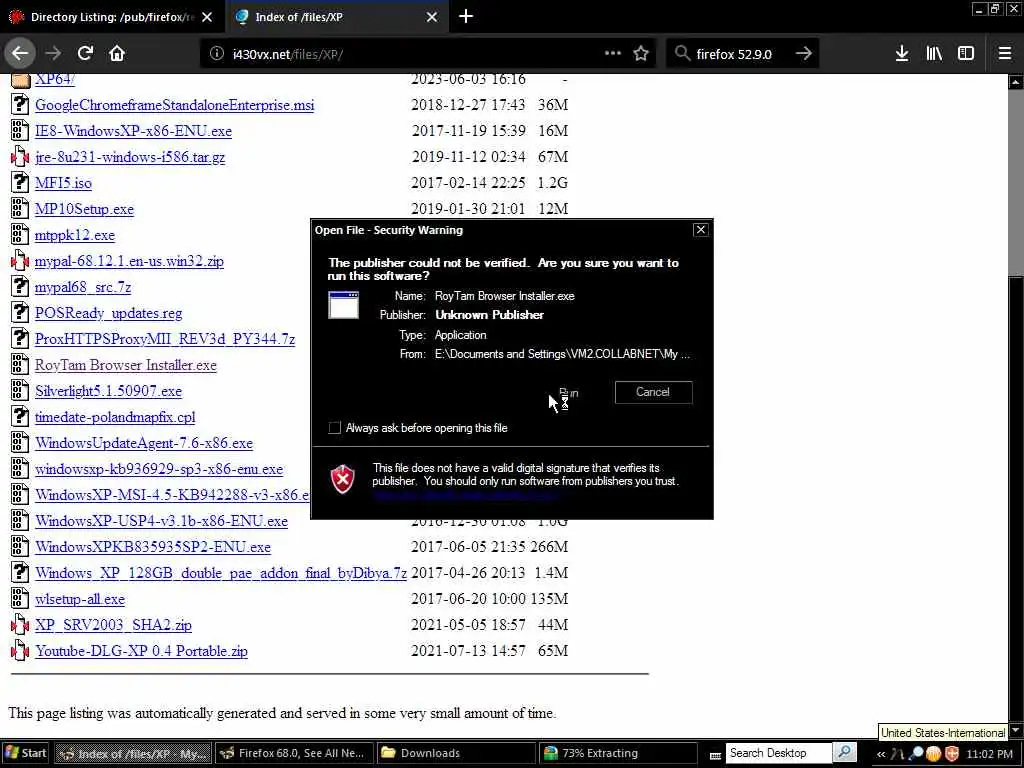
Task: Open mtppk12.exe link
Action: tap(75, 235)
